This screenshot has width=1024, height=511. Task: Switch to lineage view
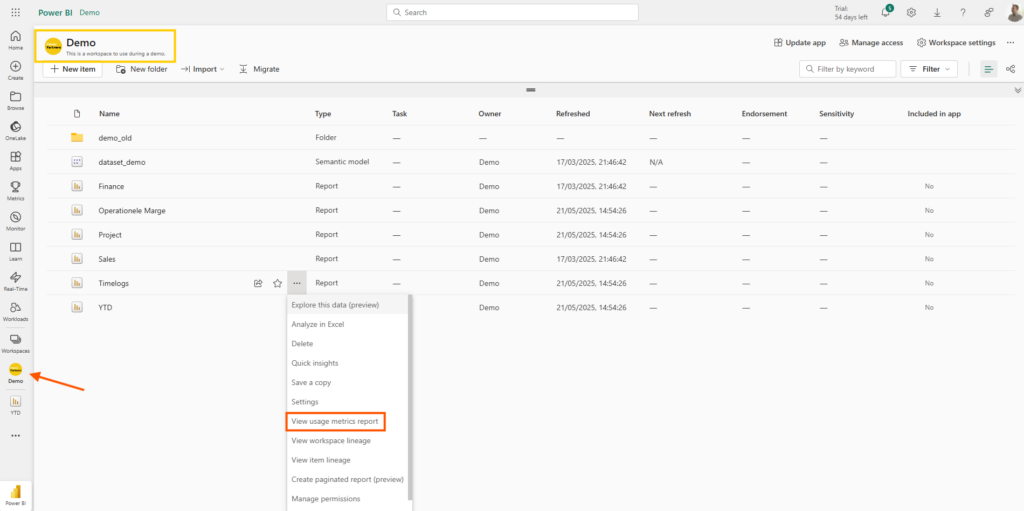pos(1010,69)
